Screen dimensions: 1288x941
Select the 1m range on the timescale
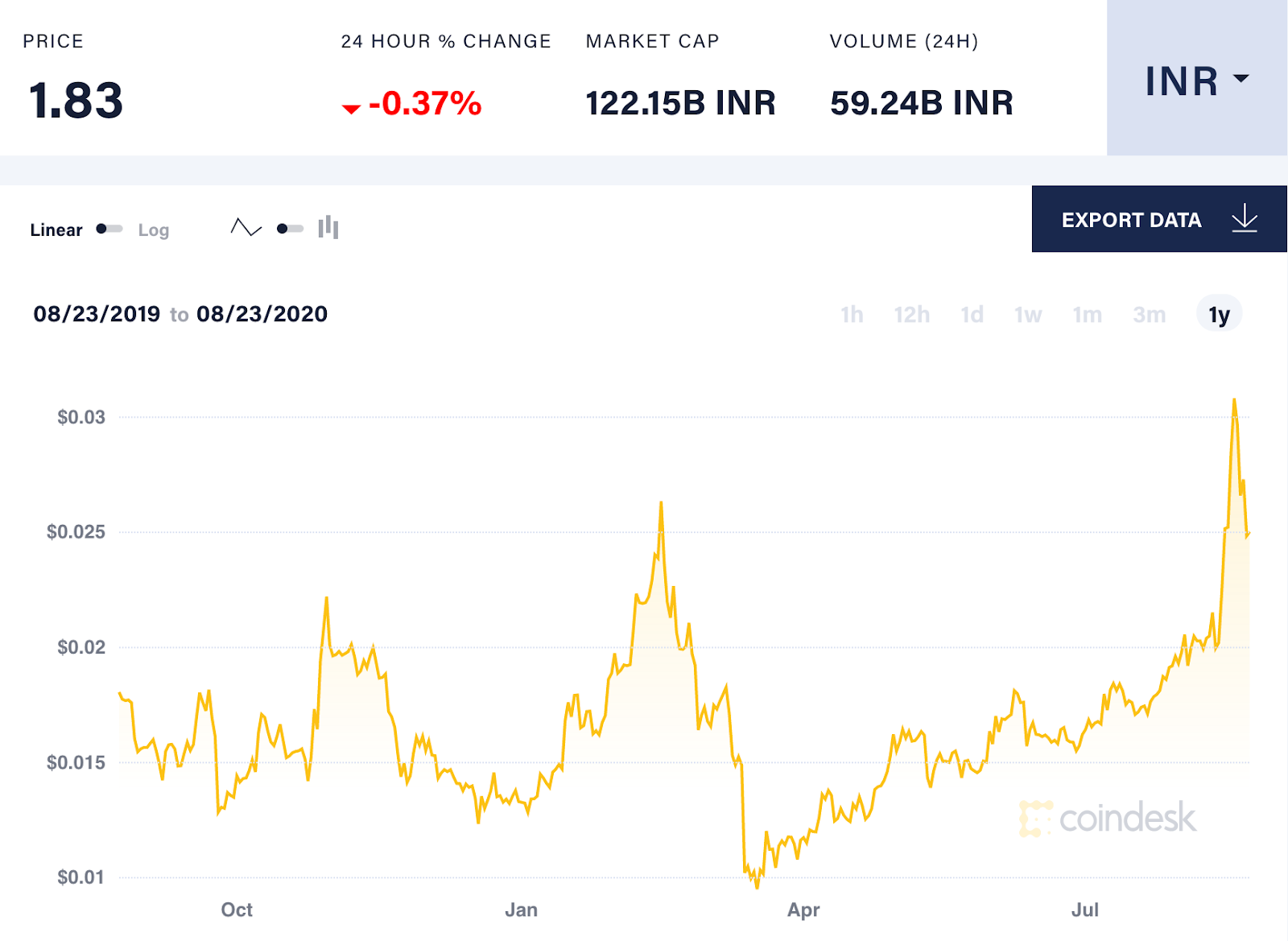(1087, 316)
